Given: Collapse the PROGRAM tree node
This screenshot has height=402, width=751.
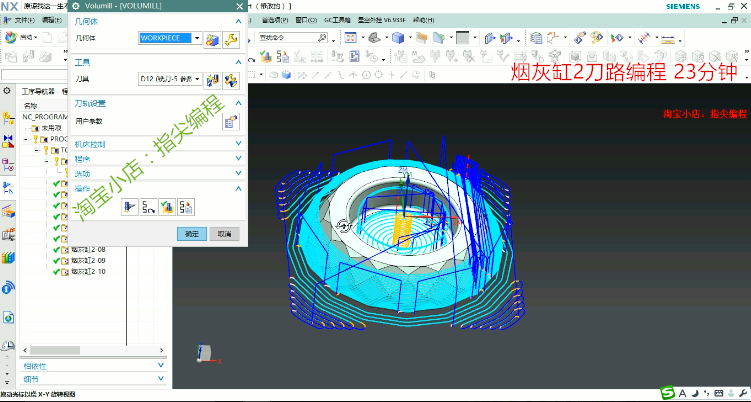Looking at the screenshot, I should point(27,139).
